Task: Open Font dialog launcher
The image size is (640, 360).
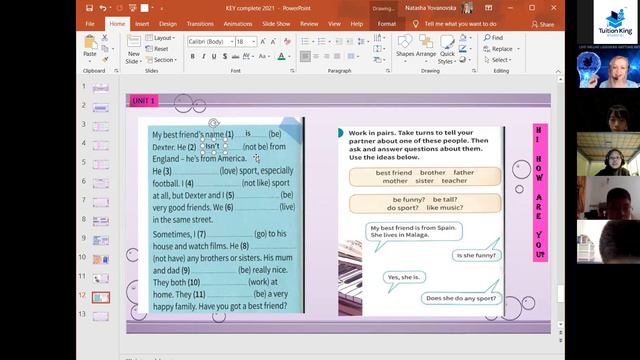Action: pyautogui.click(x=292, y=71)
